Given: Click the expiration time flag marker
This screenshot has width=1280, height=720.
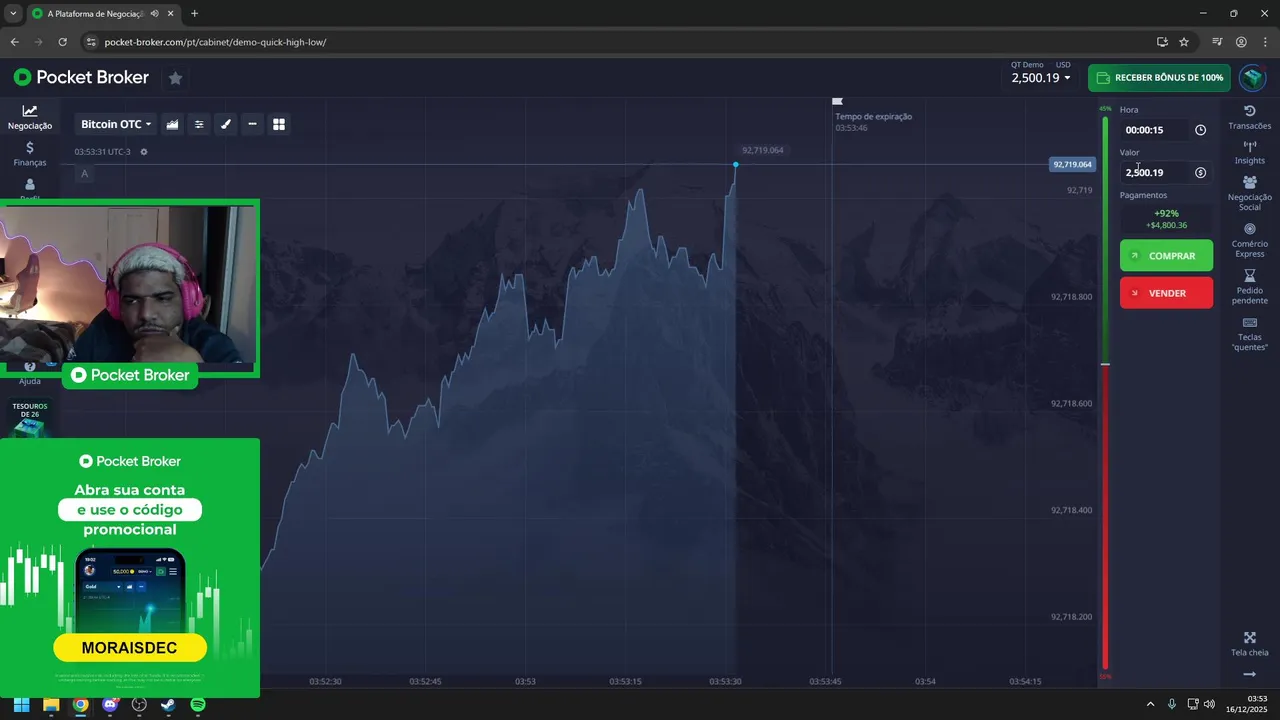Looking at the screenshot, I should [838, 101].
